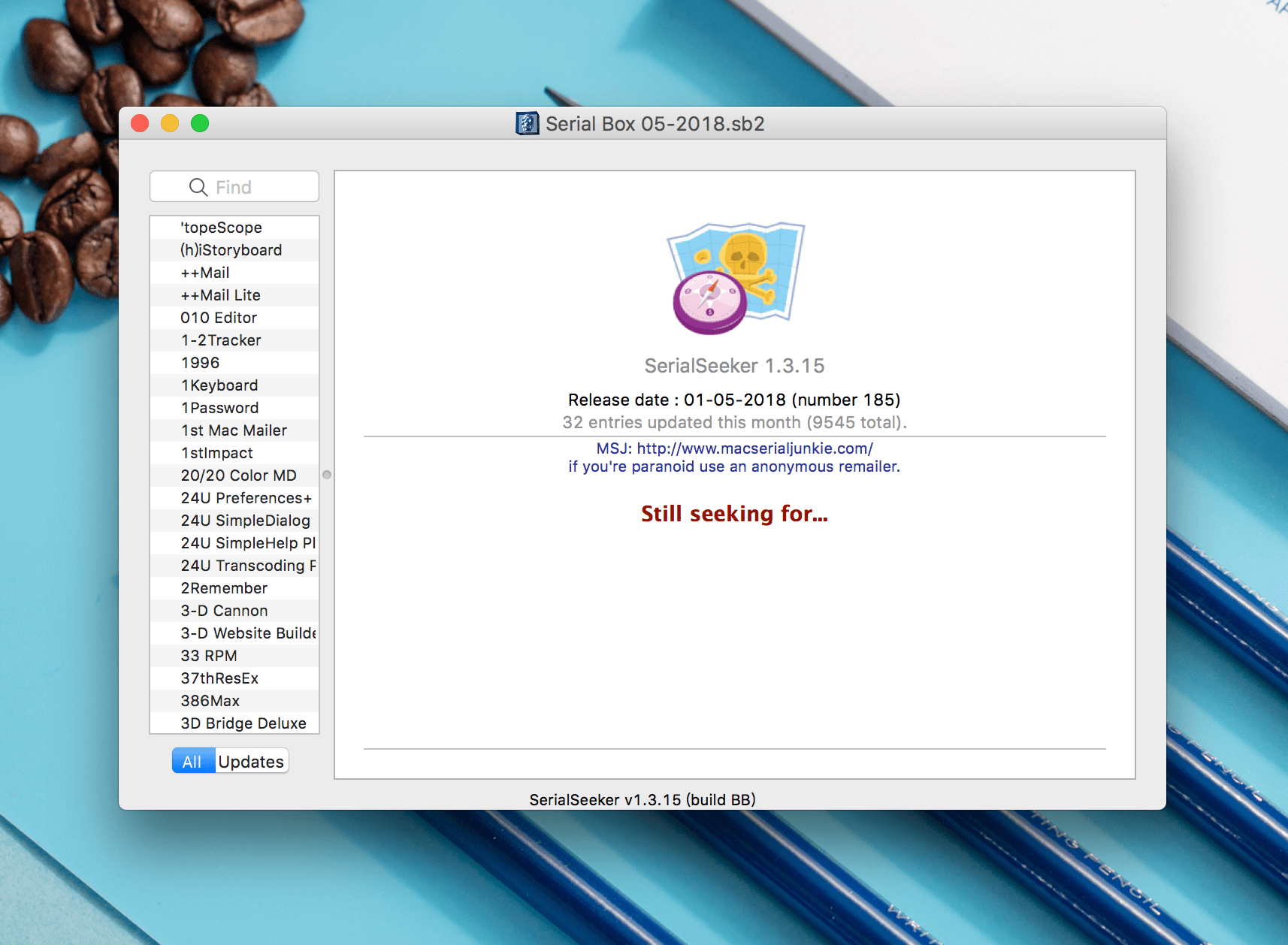Click the Still seeking for... heading
This screenshot has width=1288, height=945.
click(x=734, y=514)
